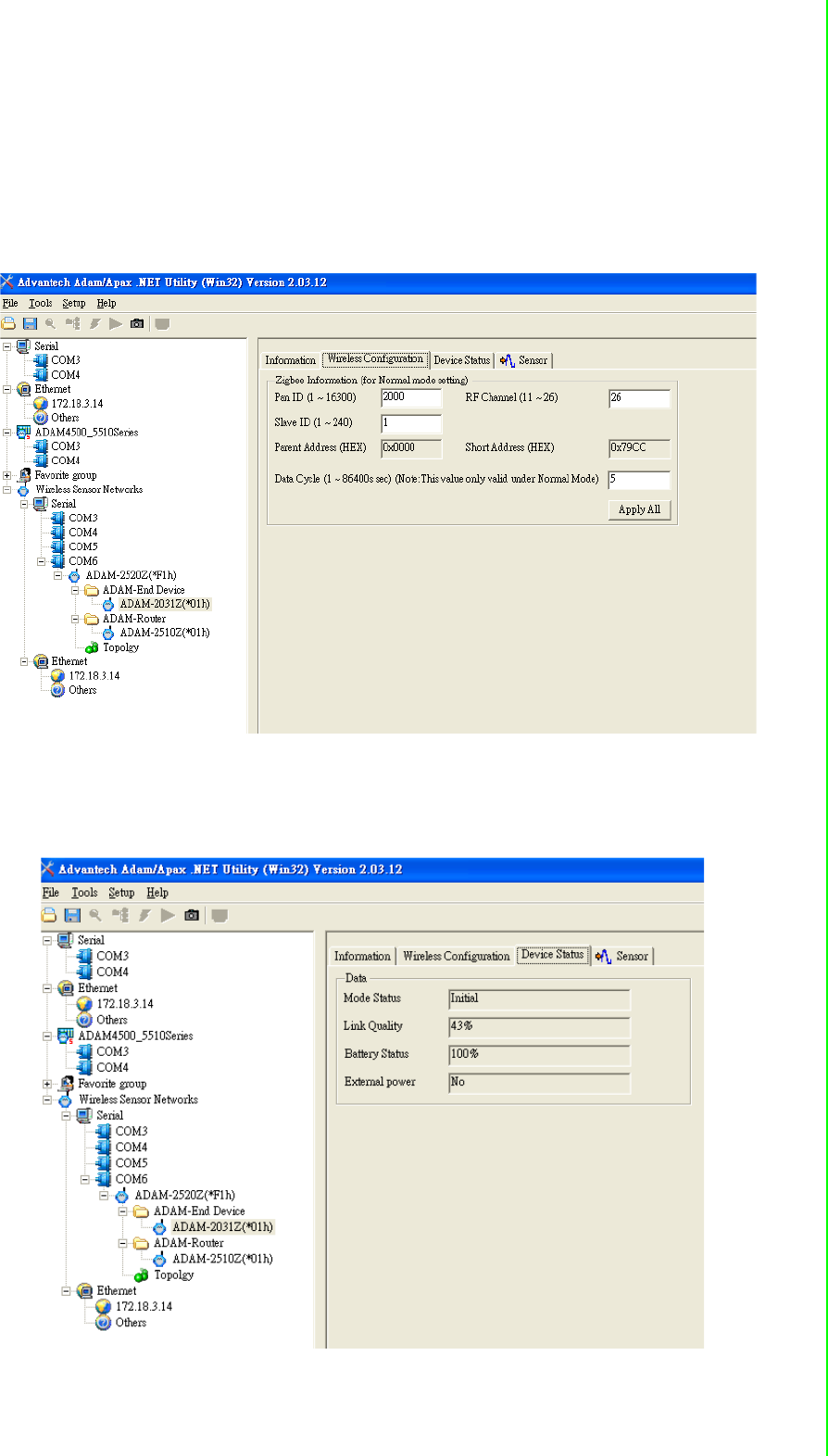Viewport: 828px width, 1456px height.
Task: Click network tree icon in Pan ID window toolbar
Action: 72,324
